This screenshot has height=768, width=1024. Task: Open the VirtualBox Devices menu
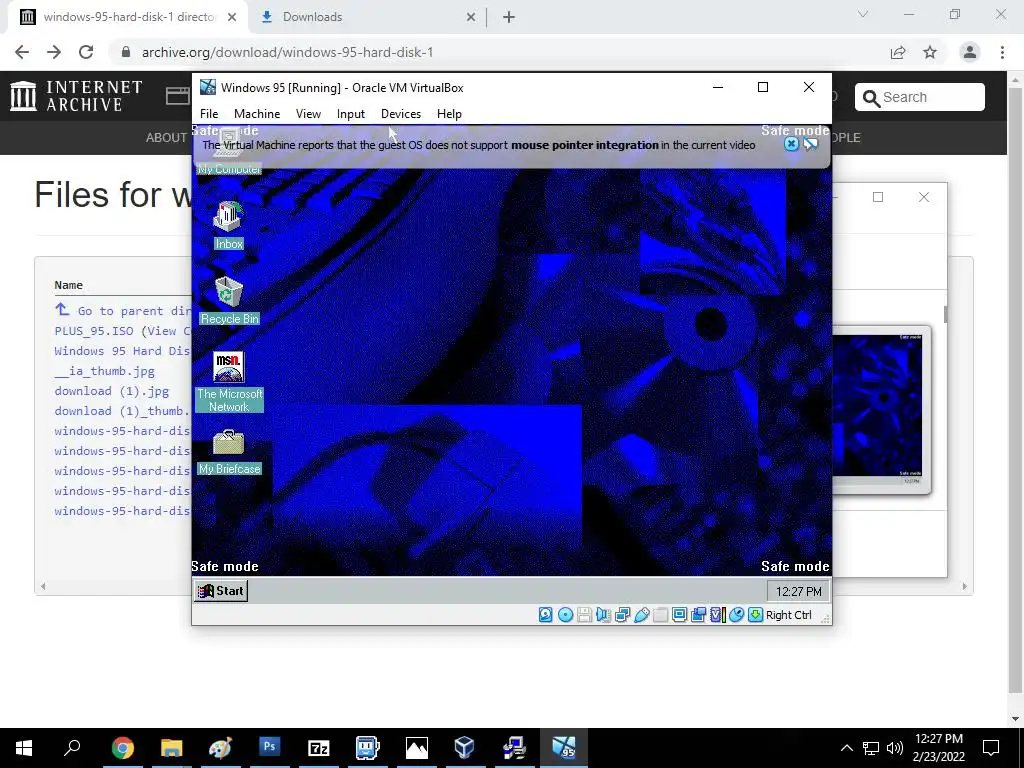(401, 114)
